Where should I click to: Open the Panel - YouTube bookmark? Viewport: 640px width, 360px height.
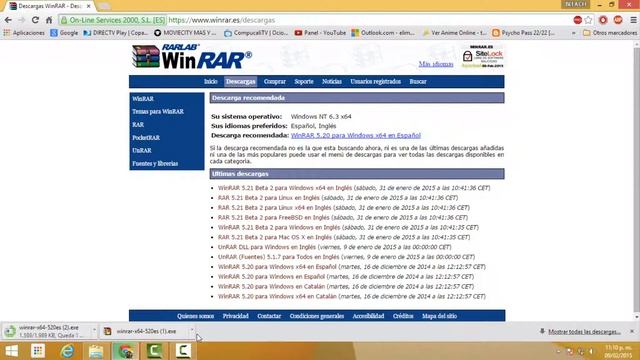tap(320, 33)
